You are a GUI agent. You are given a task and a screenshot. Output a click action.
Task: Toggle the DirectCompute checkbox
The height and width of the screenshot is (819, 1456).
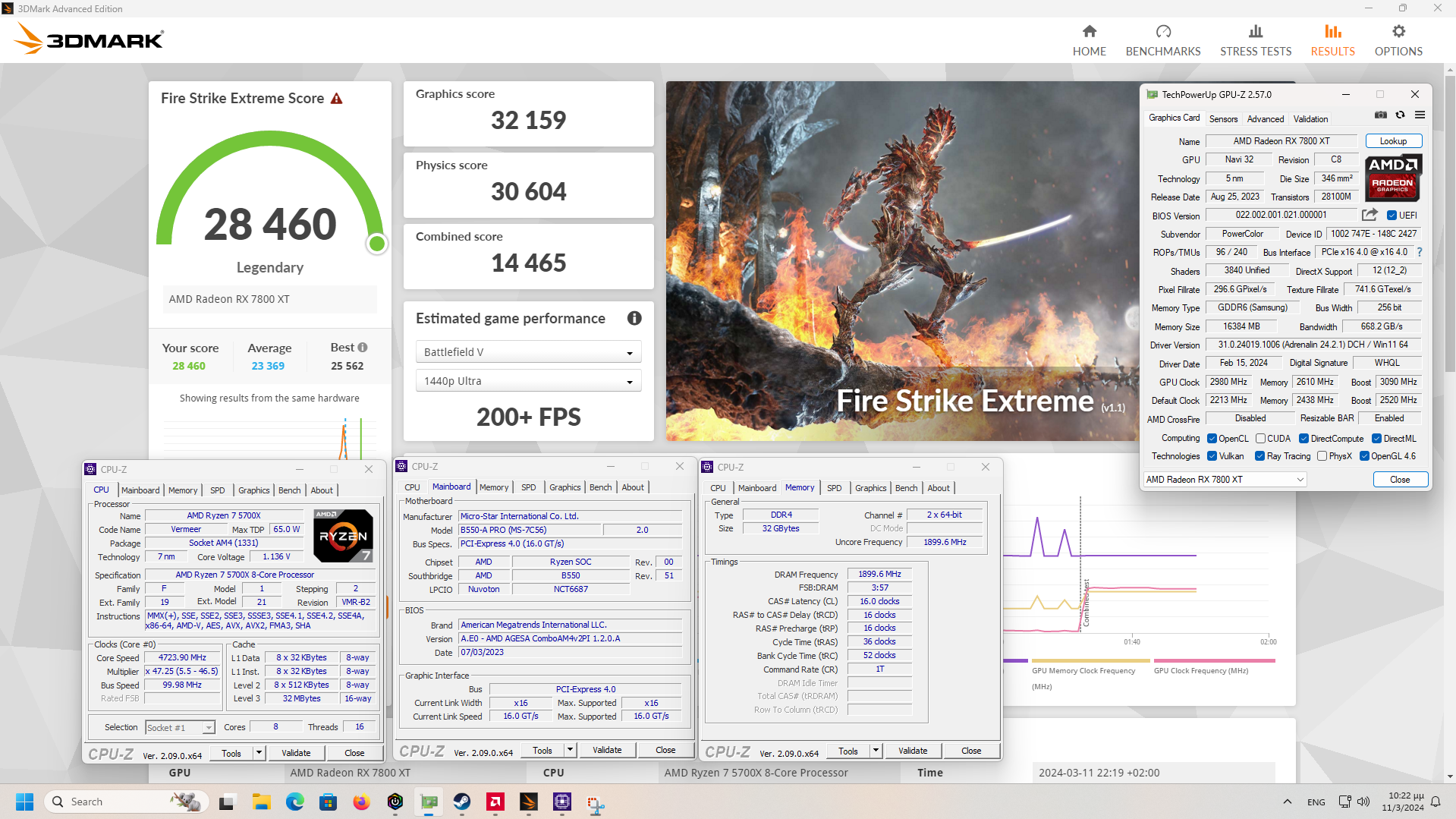pyautogui.click(x=1303, y=439)
